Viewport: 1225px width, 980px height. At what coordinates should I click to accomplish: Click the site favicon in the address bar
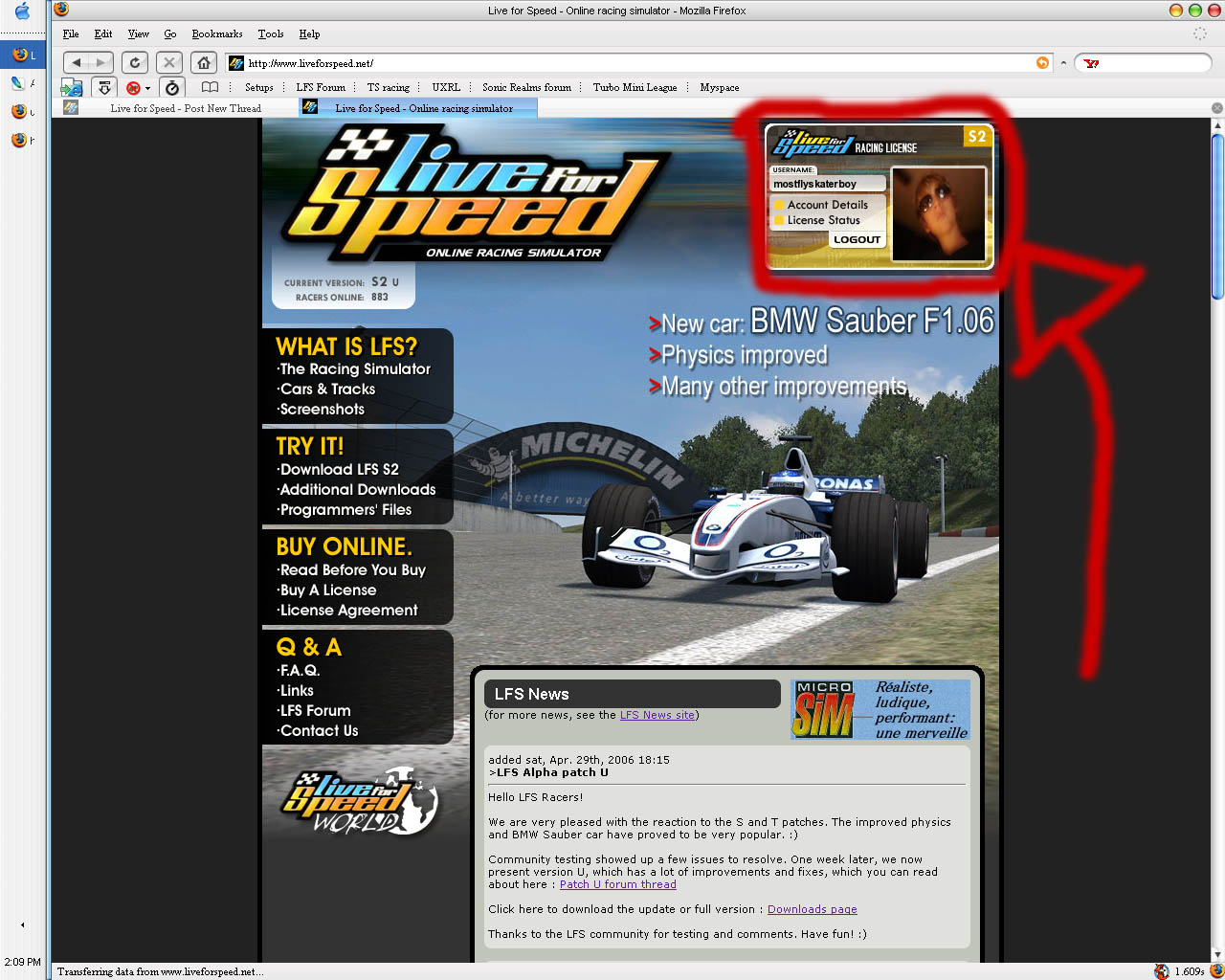tap(236, 63)
